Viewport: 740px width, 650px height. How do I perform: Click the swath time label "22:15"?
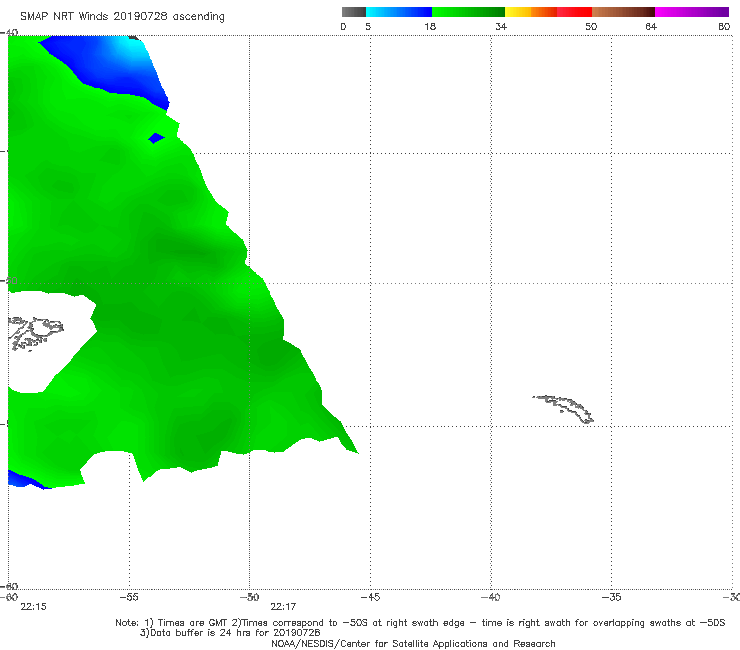click(34, 607)
